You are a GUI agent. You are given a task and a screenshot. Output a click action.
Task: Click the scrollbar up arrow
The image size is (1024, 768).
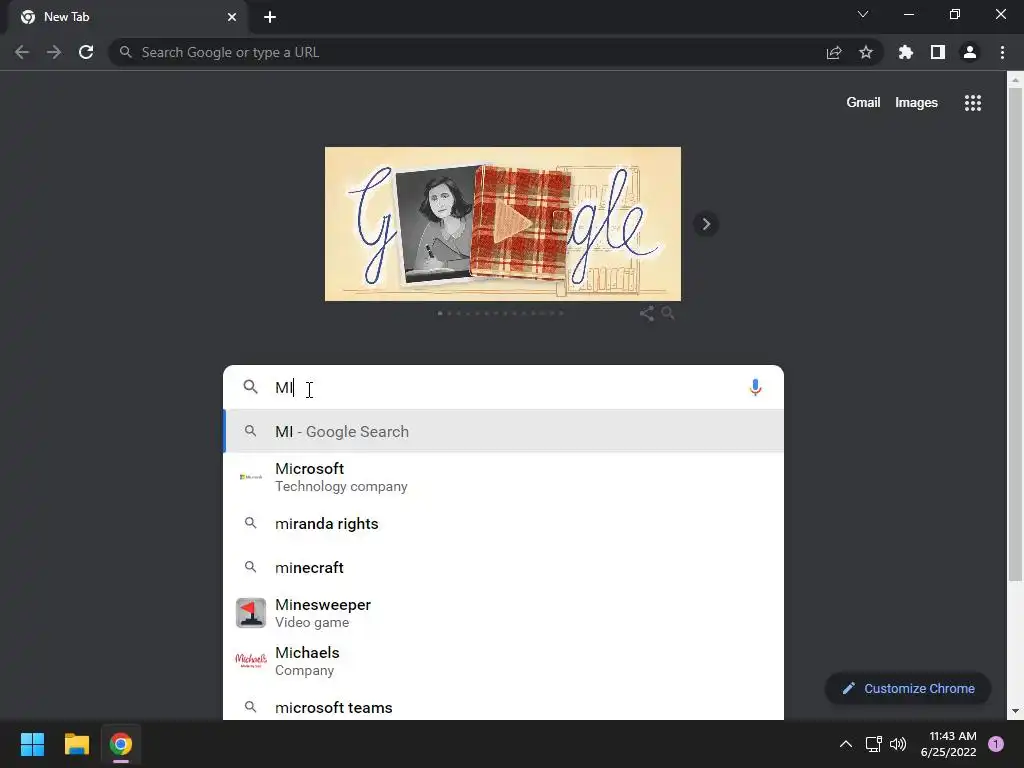(1015, 80)
